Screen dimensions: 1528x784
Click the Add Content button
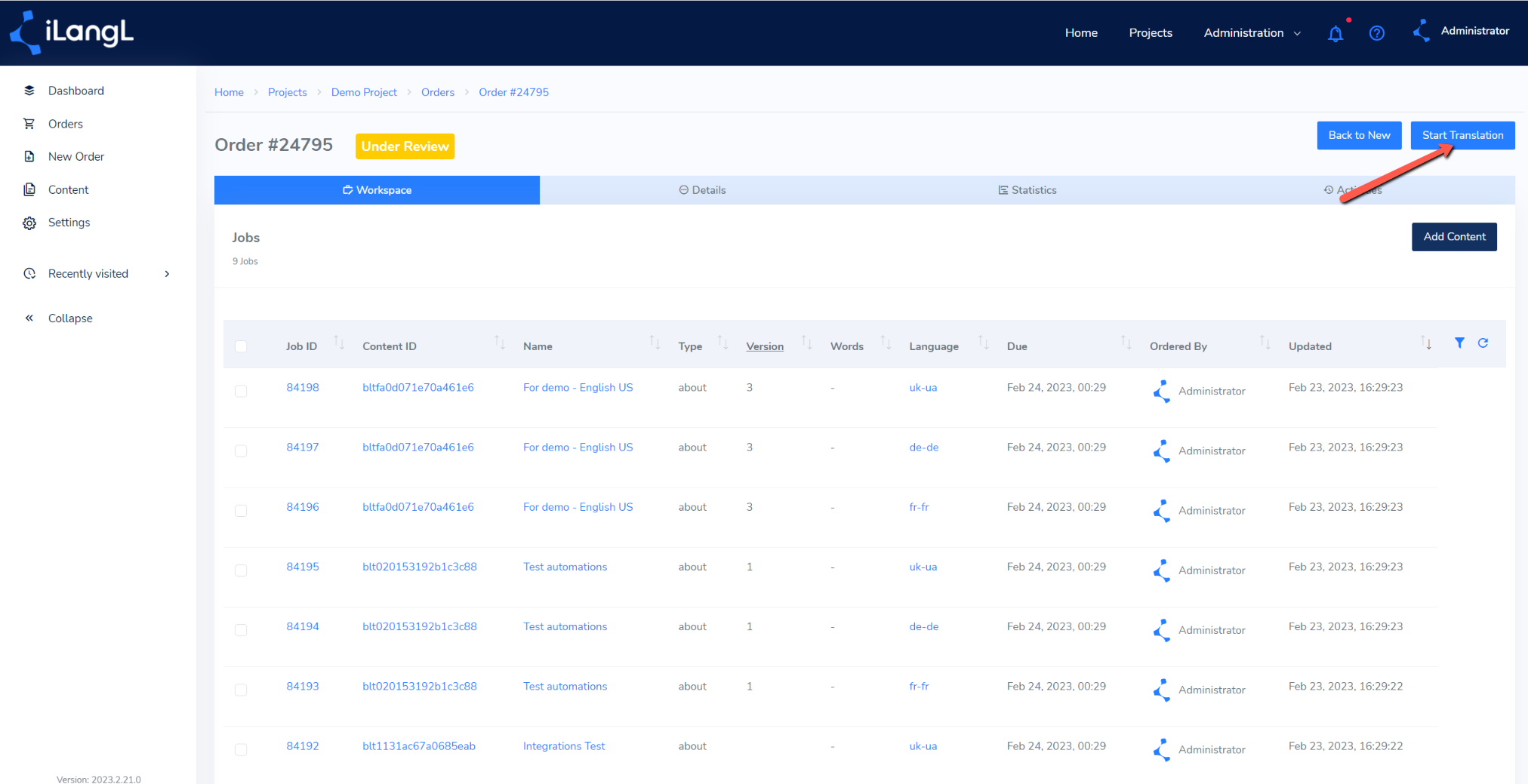[x=1454, y=237]
